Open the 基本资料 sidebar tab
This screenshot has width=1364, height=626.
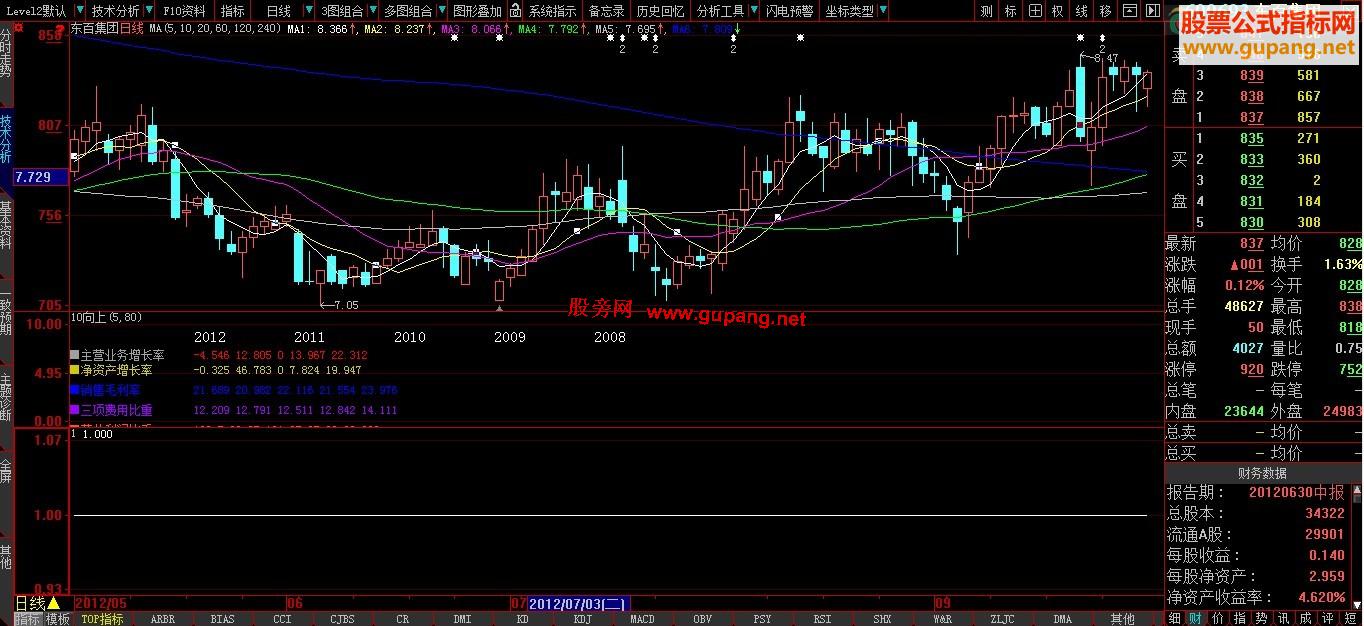click(6, 224)
